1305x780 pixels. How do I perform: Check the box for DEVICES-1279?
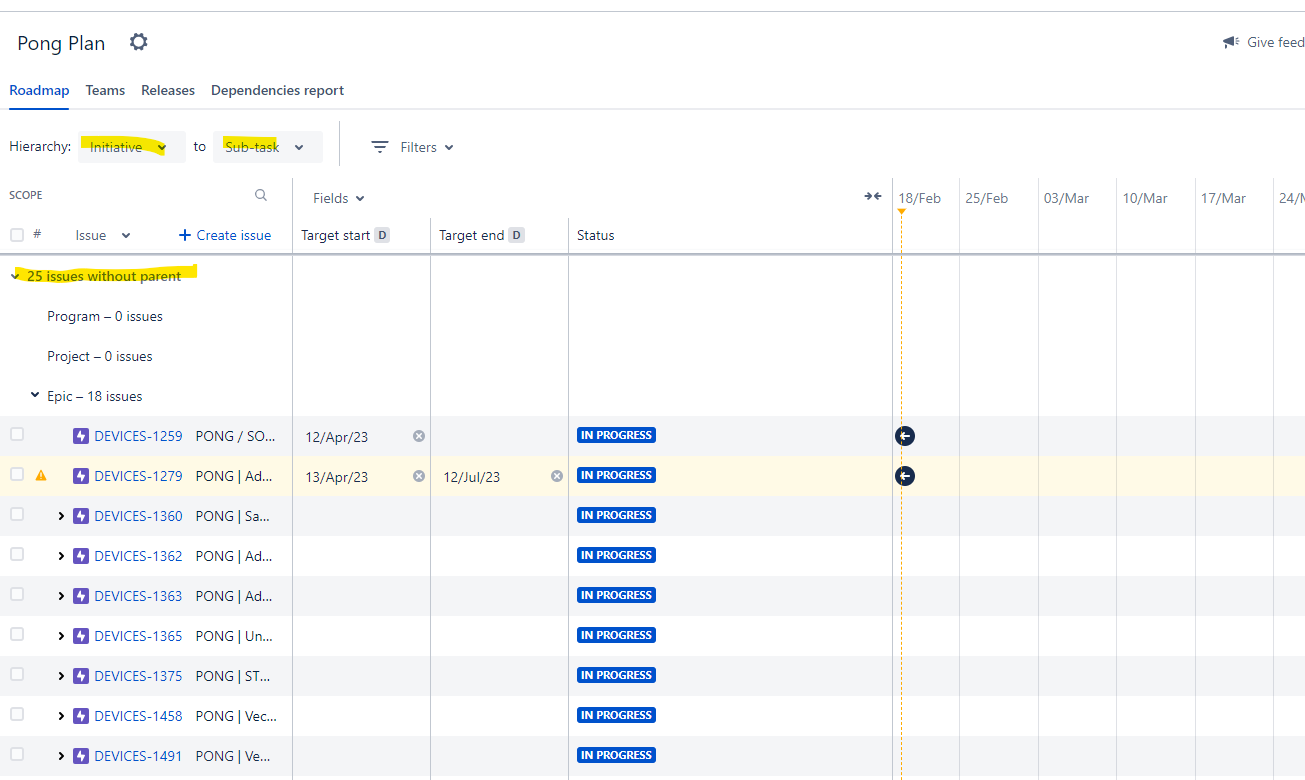point(17,474)
